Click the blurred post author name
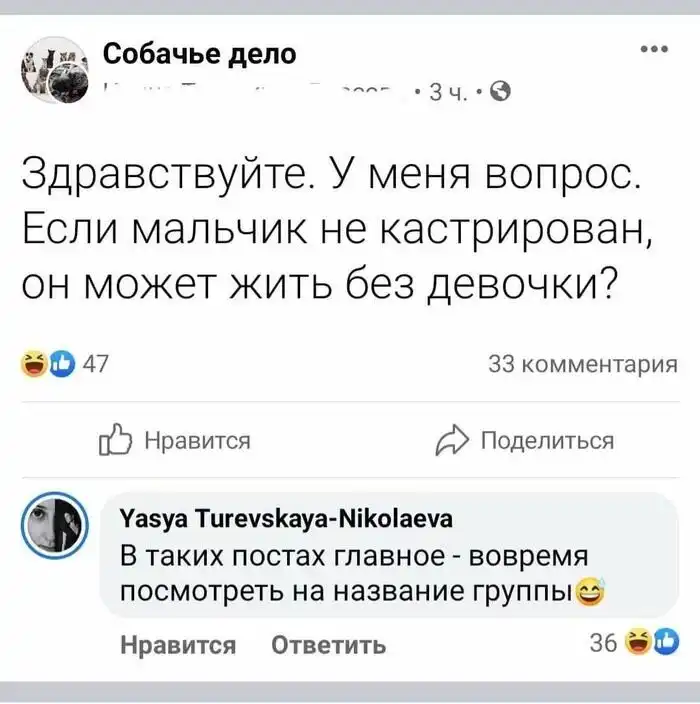The height and width of the screenshot is (704, 700). click(x=250, y=93)
